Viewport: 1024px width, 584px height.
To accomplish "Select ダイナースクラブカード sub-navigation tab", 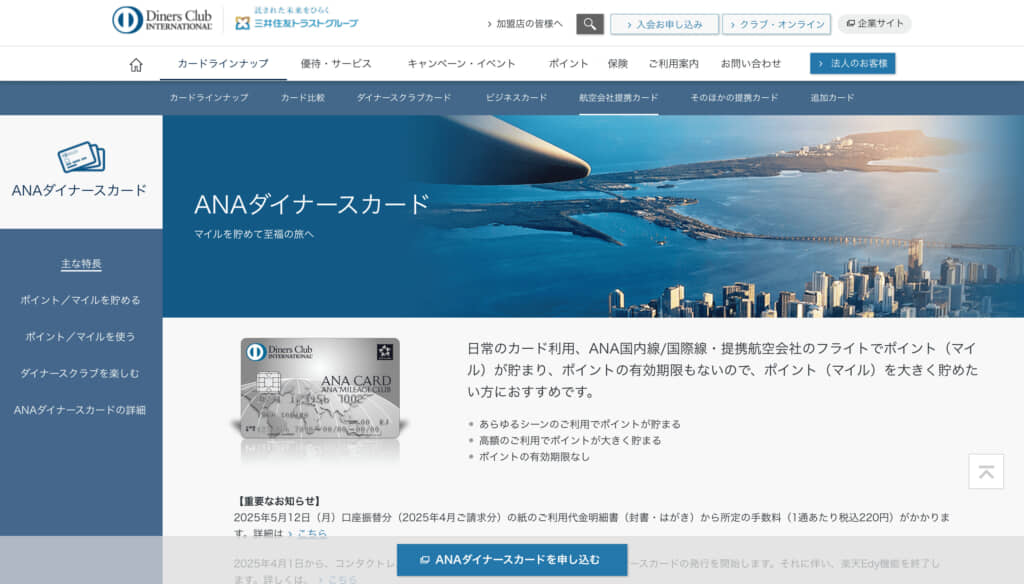I will [404, 98].
